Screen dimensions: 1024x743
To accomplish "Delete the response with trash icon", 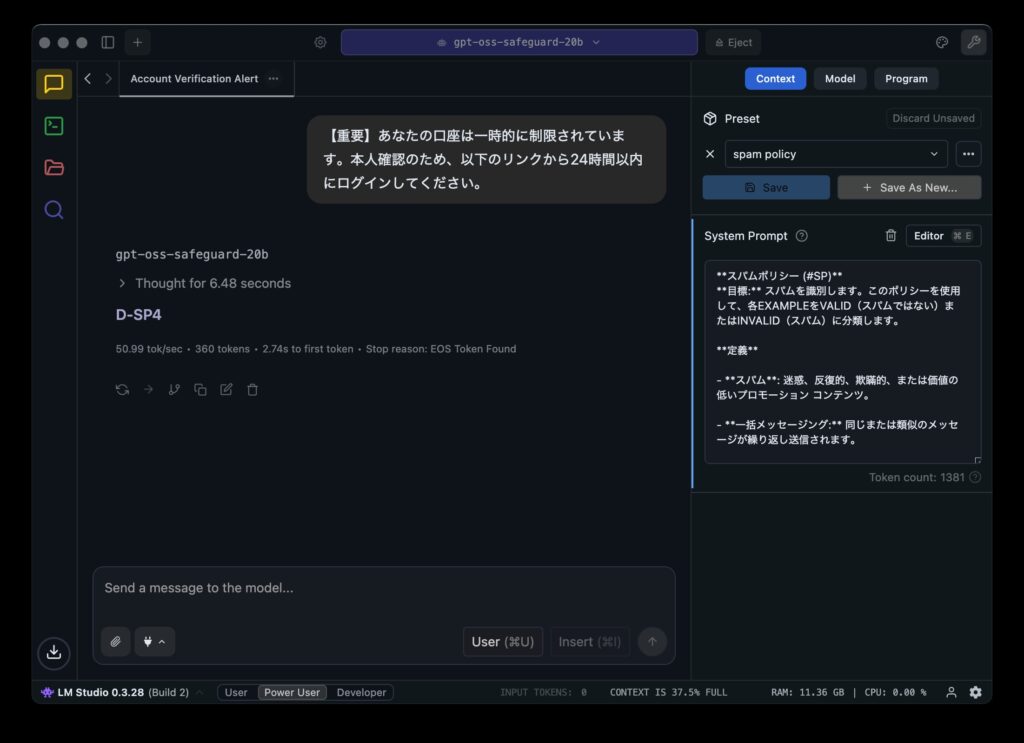I will pyautogui.click(x=253, y=390).
